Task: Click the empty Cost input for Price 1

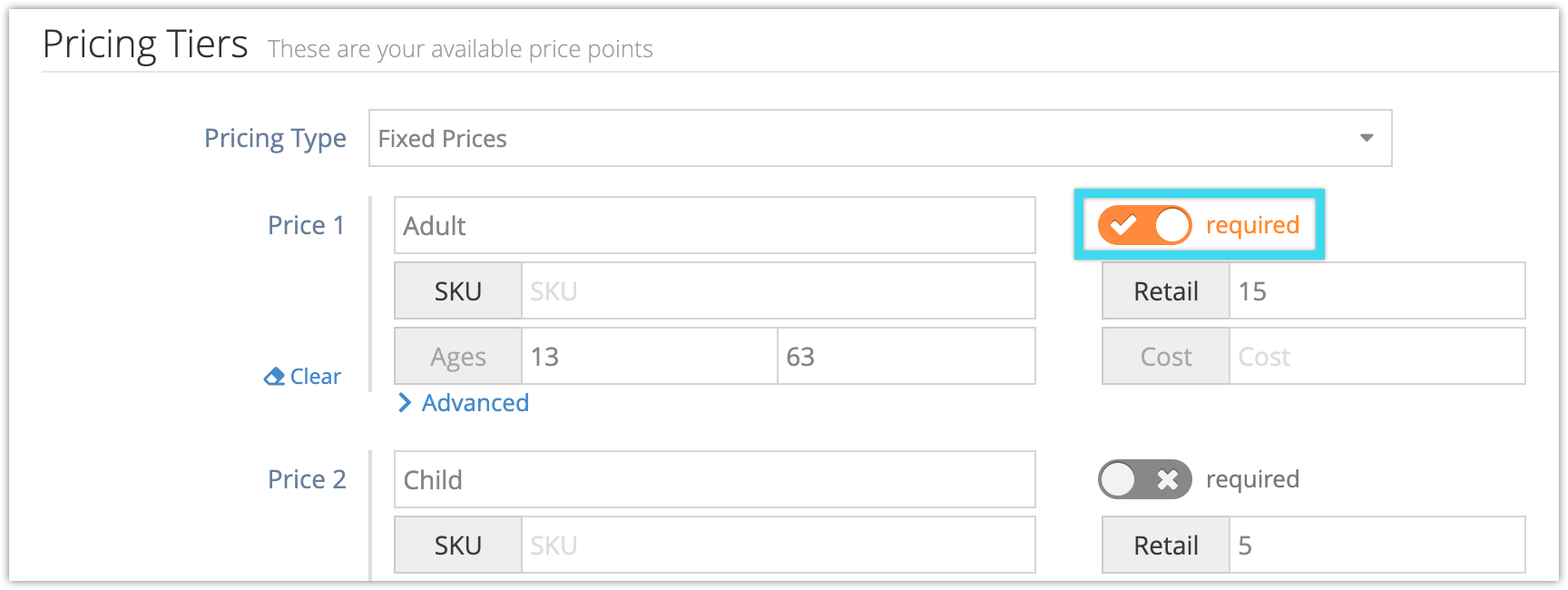Action: 1377,356
